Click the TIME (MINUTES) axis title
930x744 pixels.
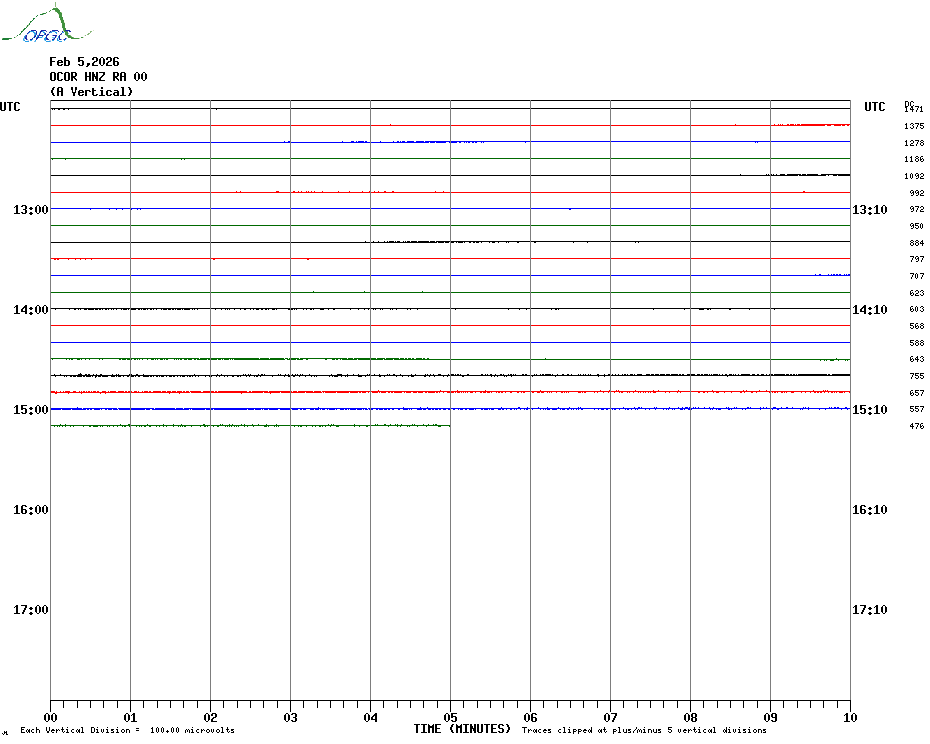462,729
